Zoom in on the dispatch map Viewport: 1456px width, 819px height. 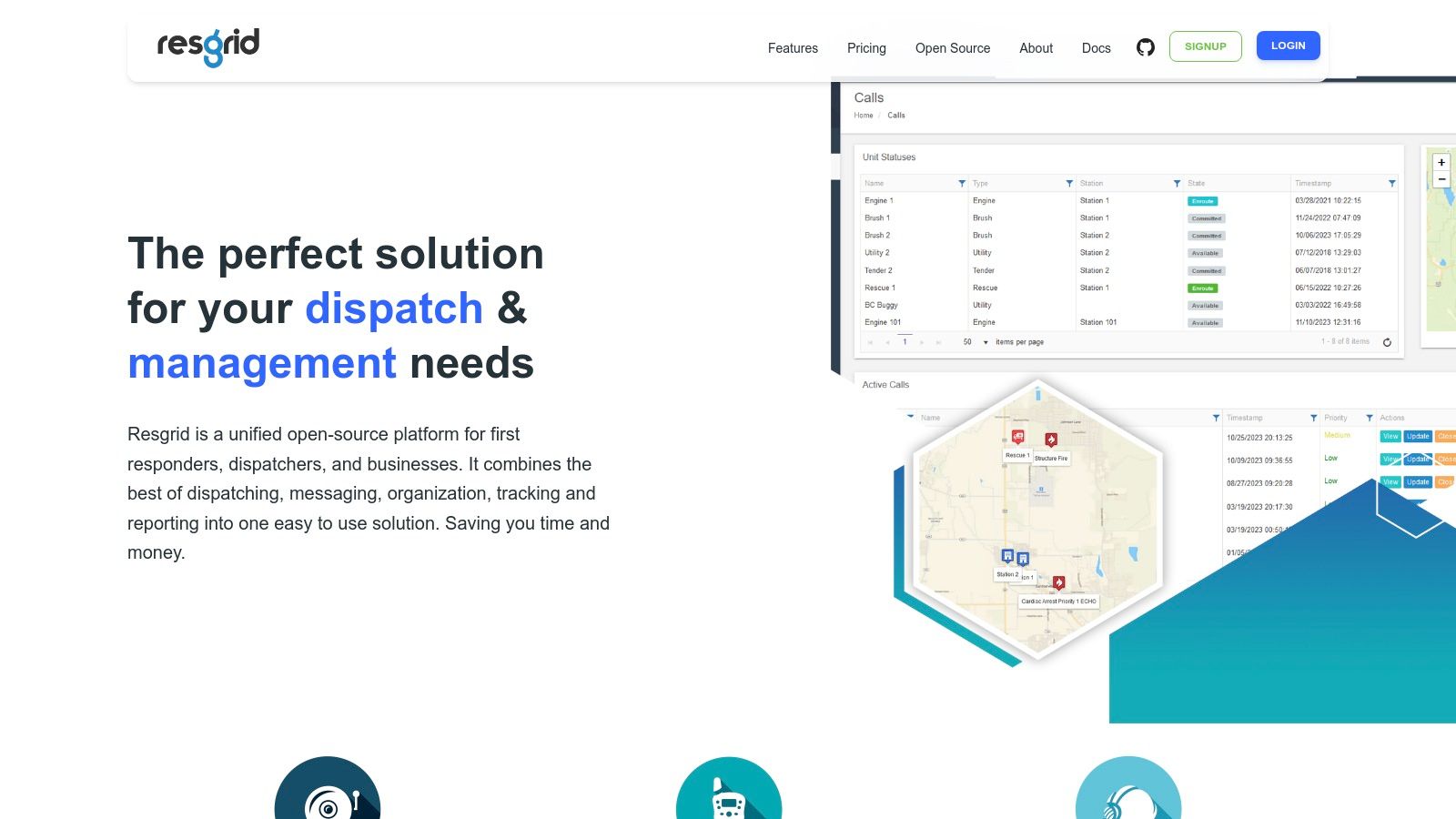(x=1441, y=161)
